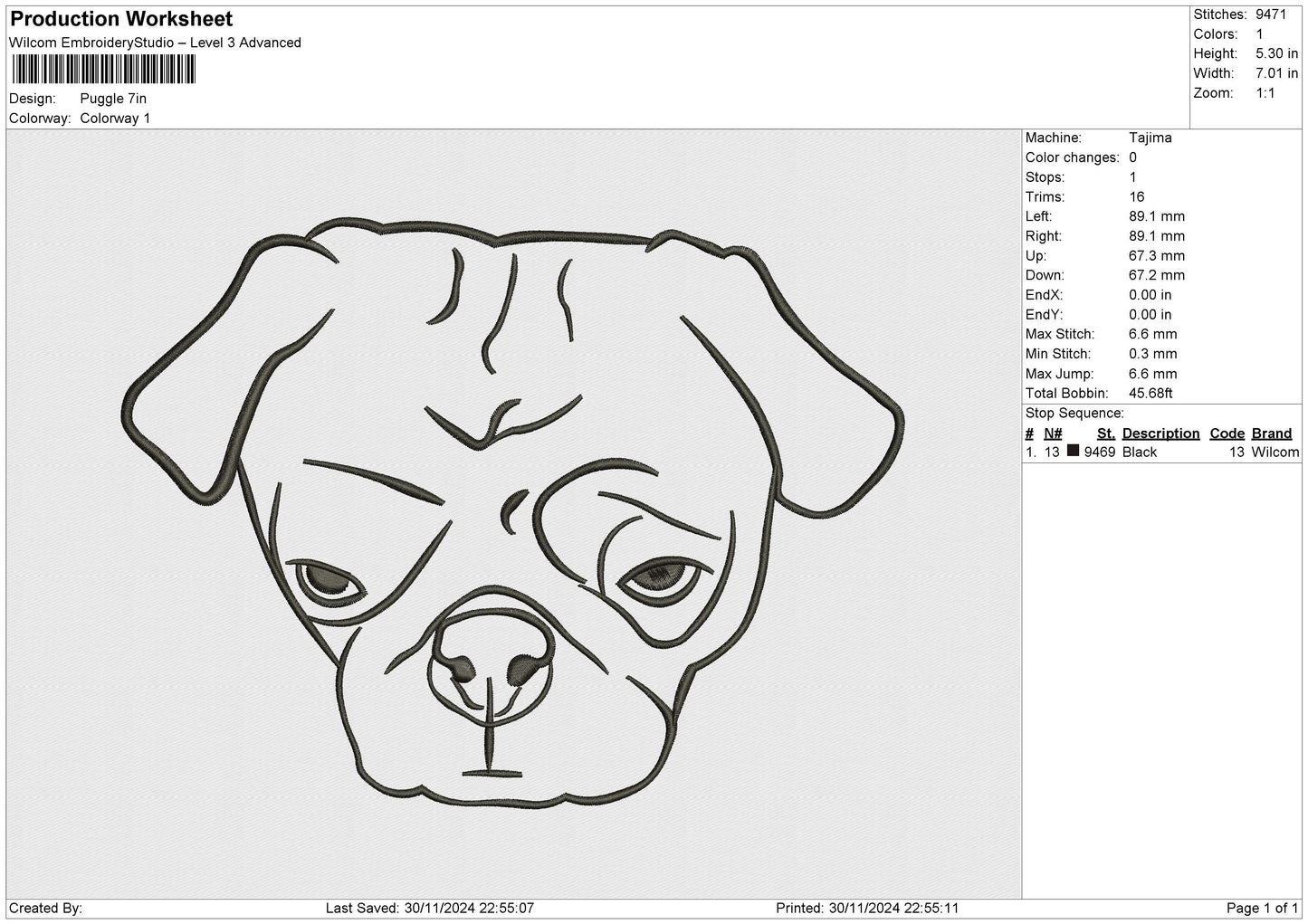
Task: Click the barcode under the header
Action: pyautogui.click(x=104, y=69)
